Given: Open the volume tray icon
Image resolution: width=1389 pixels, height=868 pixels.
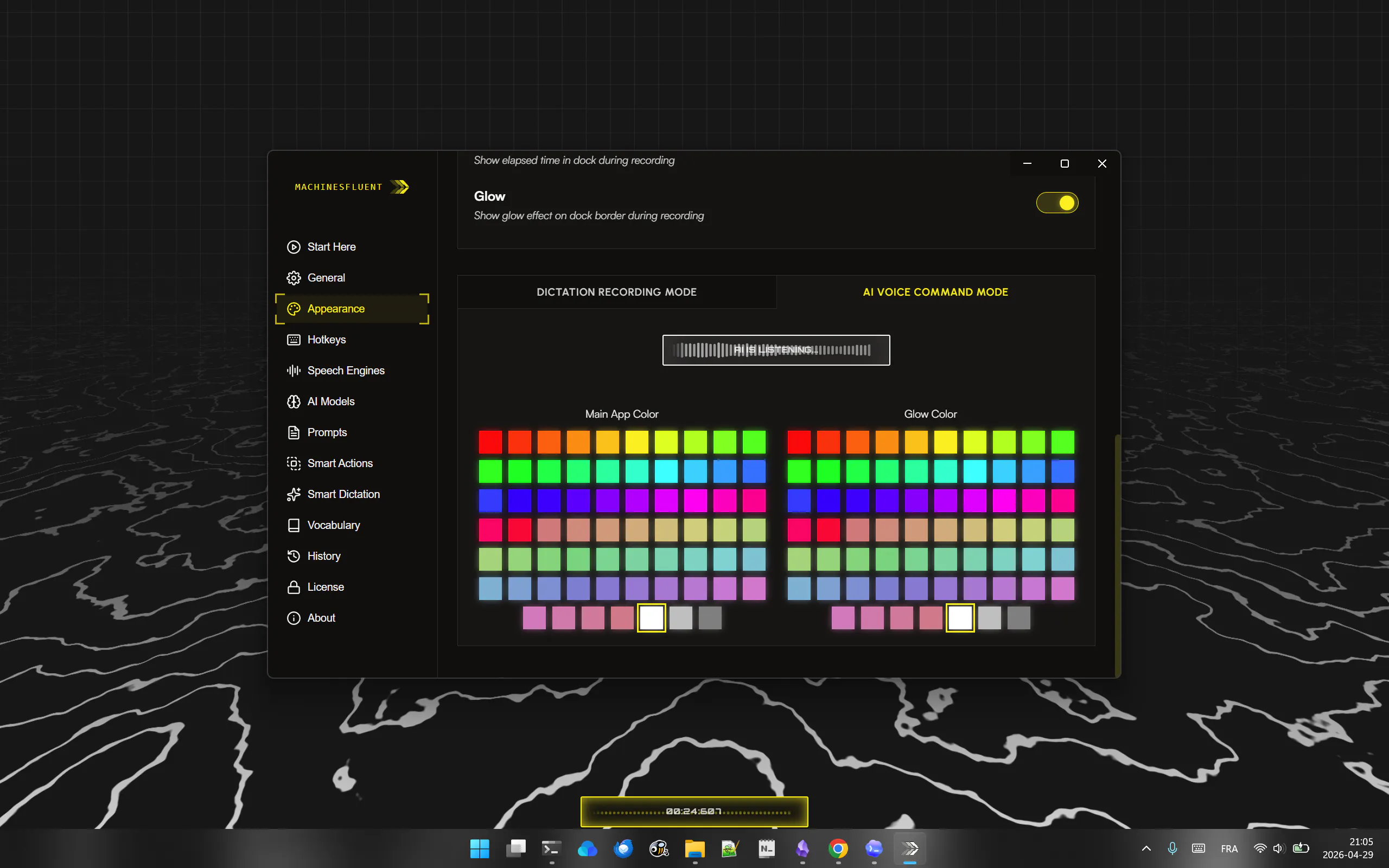Looking at the screenshot, I should 1278,848.
